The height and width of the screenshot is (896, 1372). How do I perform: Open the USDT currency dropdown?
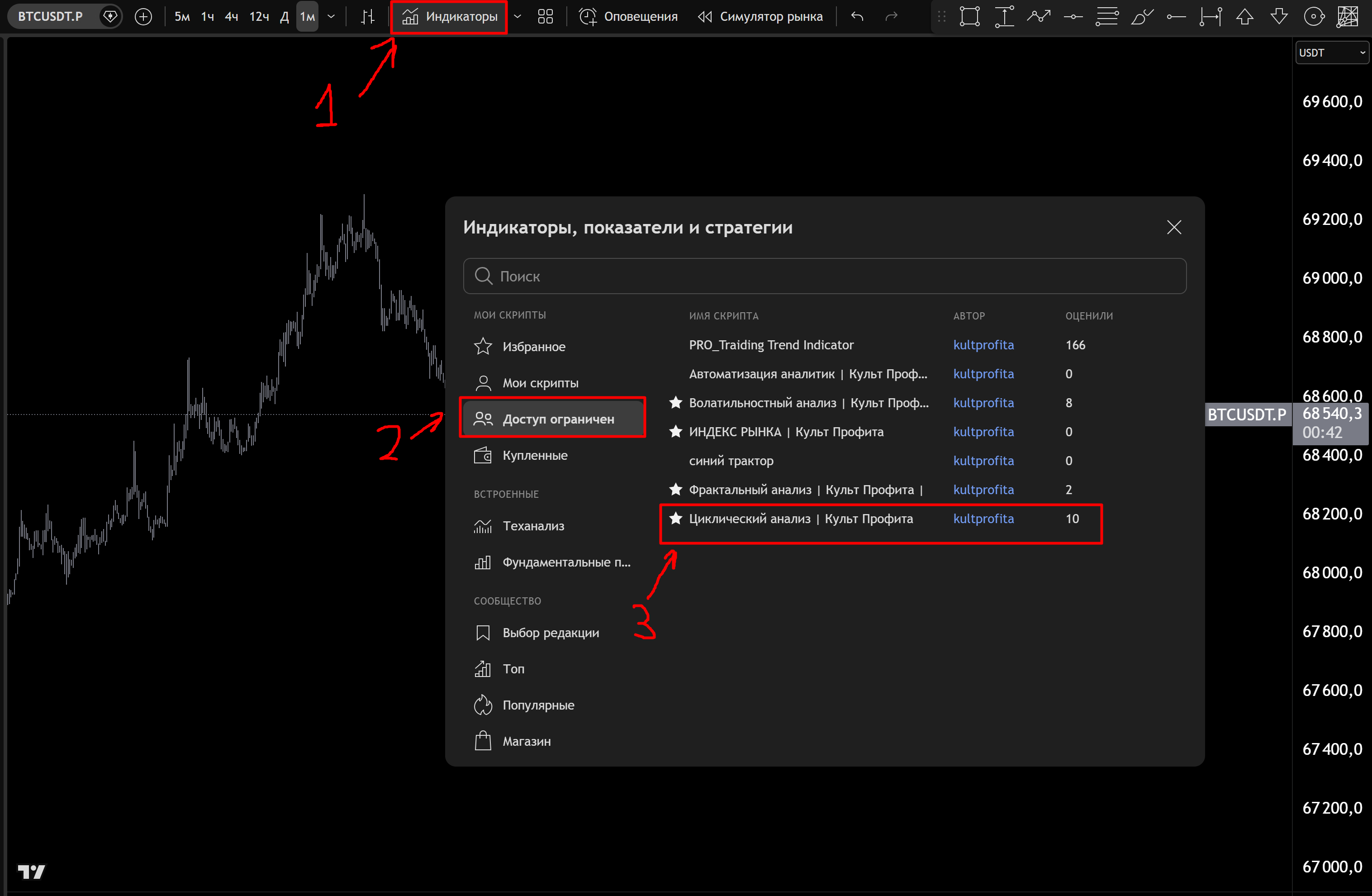(x=1332, y=53)
